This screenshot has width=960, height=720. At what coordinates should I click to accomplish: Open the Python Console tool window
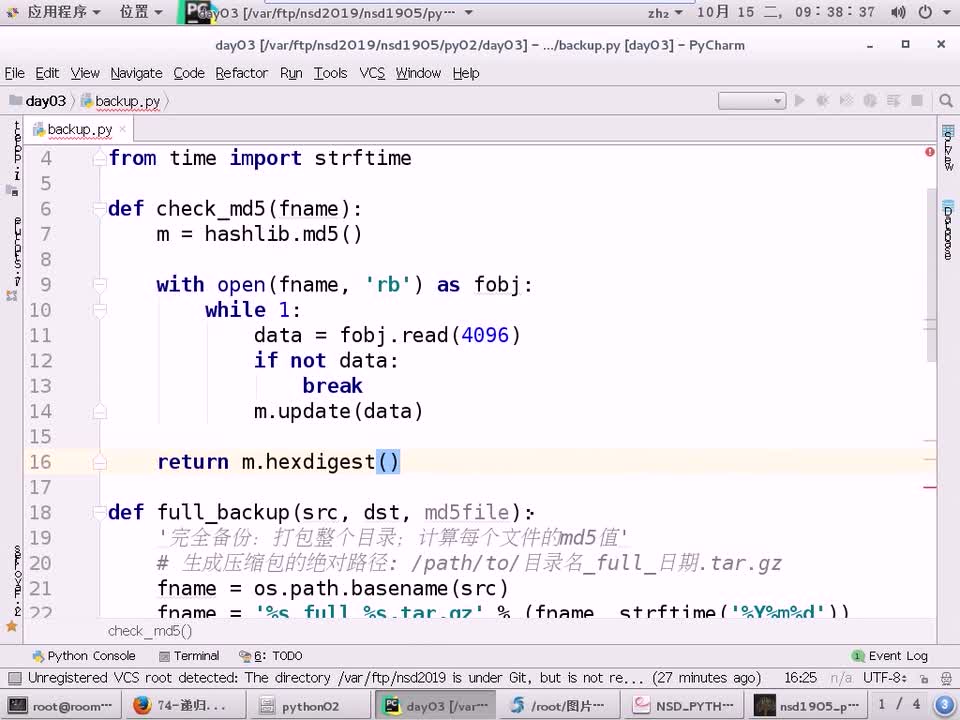pos(84,656)
